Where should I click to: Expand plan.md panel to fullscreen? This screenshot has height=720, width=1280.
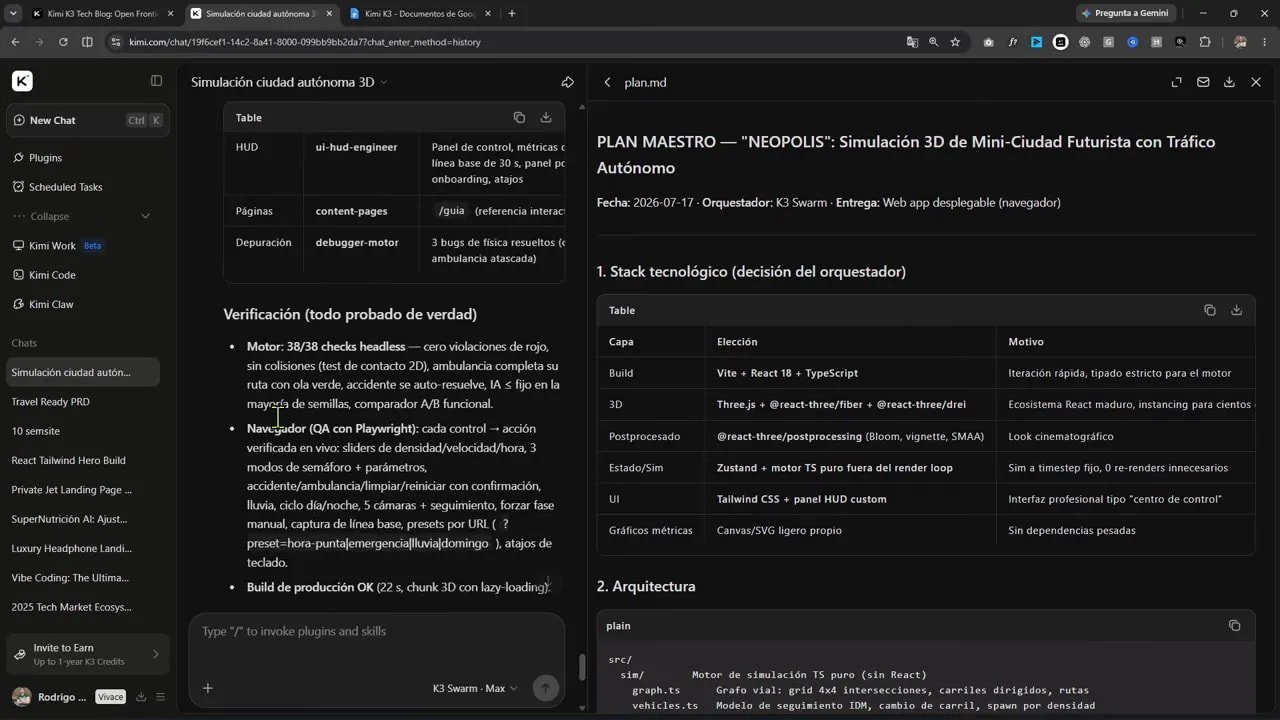pos(1177,82)
